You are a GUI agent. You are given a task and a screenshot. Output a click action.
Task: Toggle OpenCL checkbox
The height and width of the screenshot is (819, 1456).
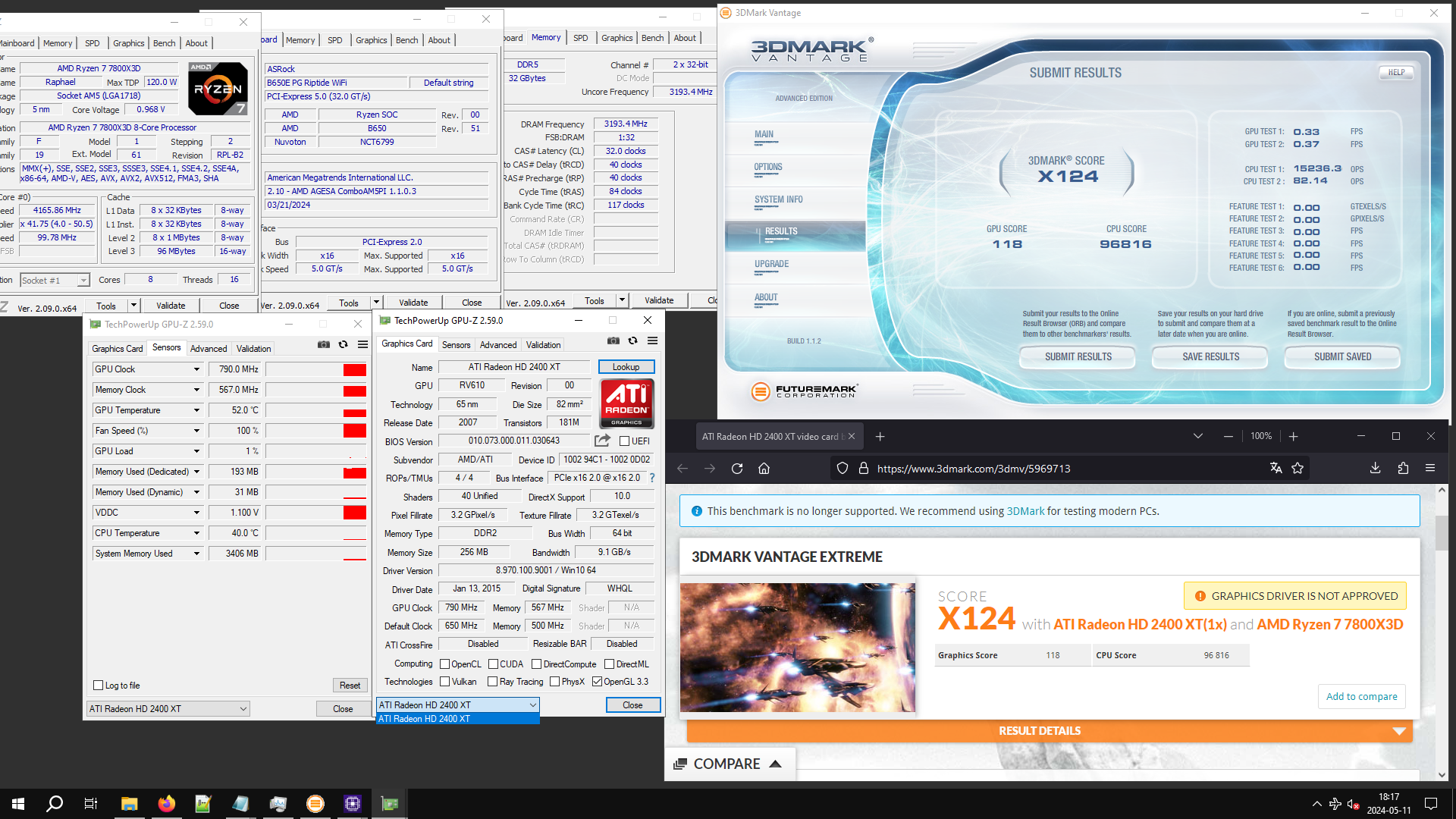(445, 664)
